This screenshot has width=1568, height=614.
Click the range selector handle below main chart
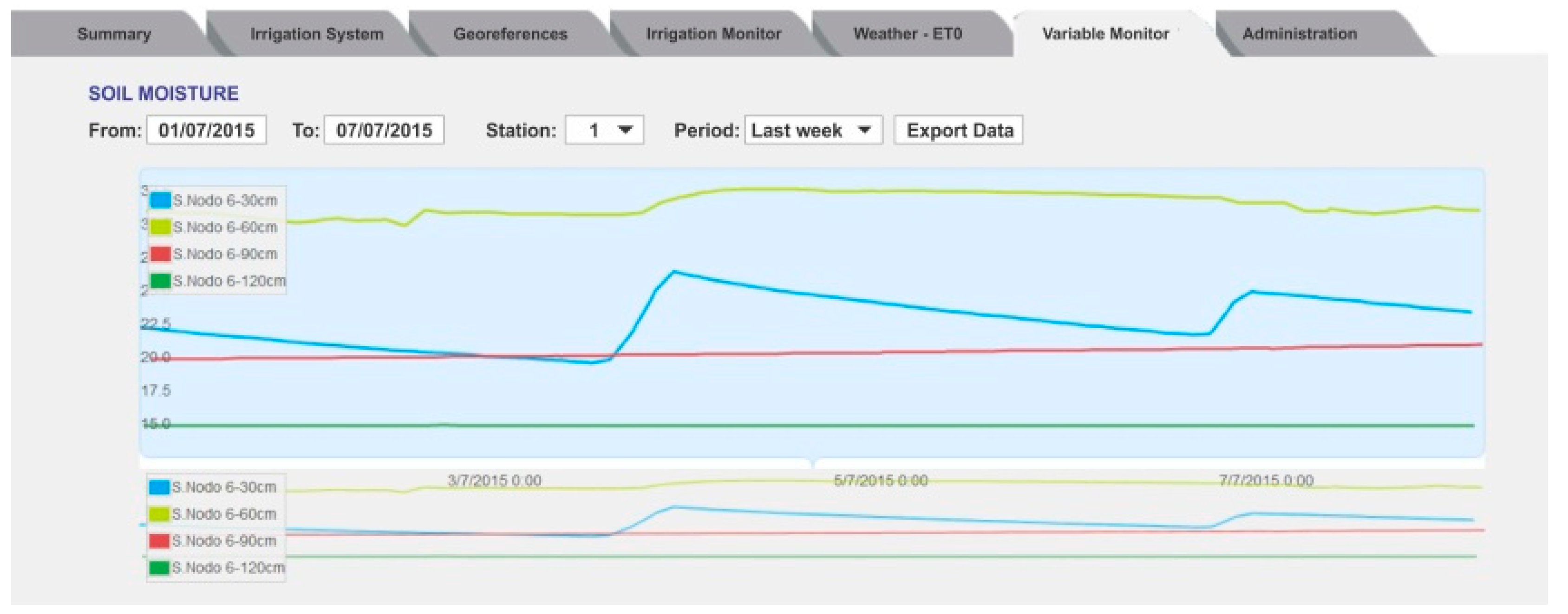[x=813, y=463]
